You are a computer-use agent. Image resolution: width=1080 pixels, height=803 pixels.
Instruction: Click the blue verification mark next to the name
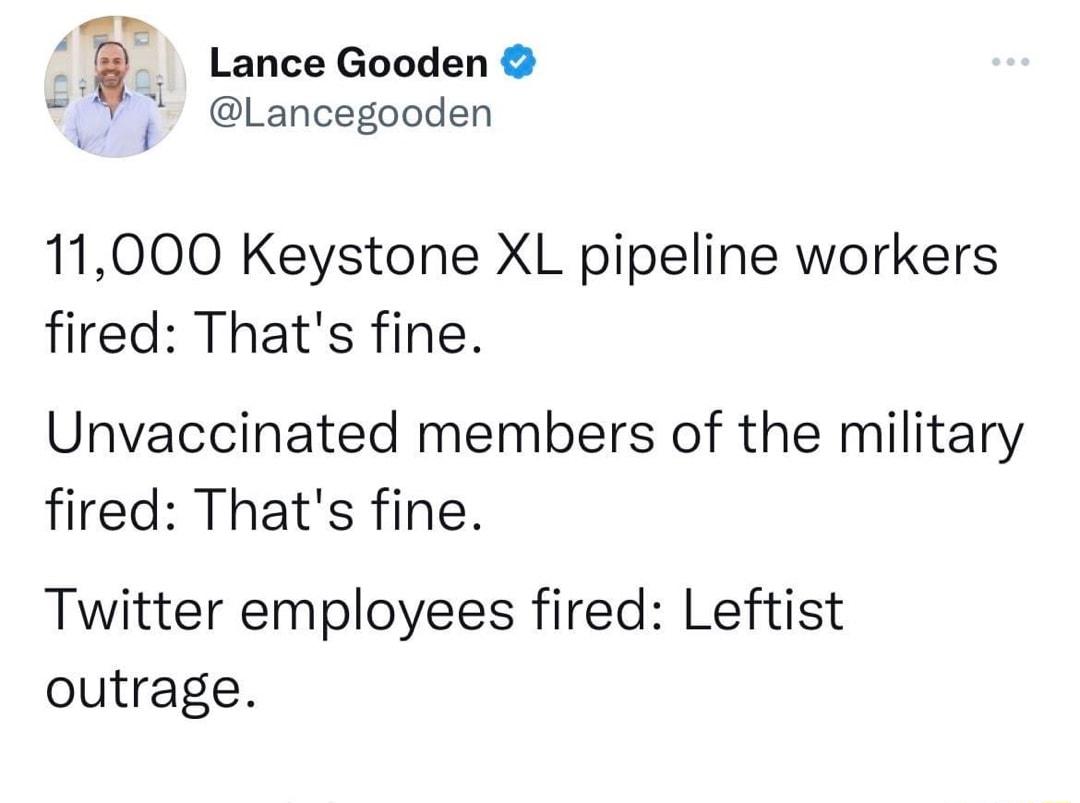(x=516, y=61)
